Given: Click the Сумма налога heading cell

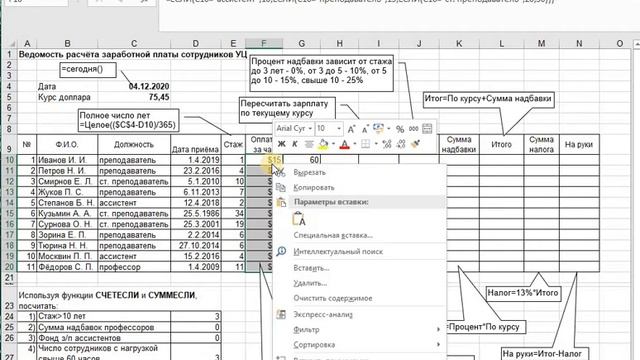Looking at the screenshot, I should click(x=541, y=144).
